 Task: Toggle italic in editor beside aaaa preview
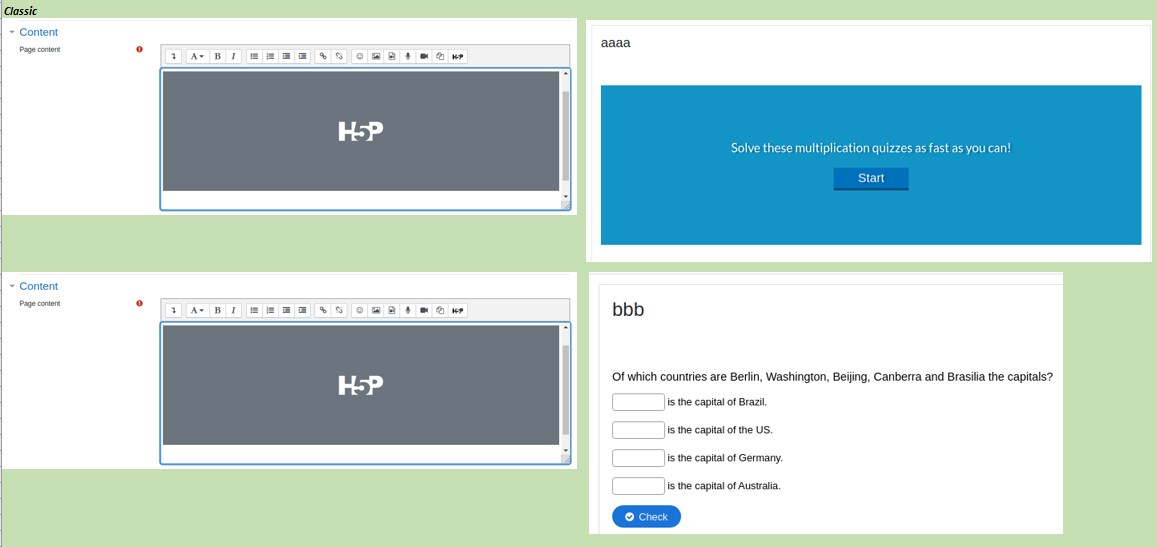pos(233,56)
